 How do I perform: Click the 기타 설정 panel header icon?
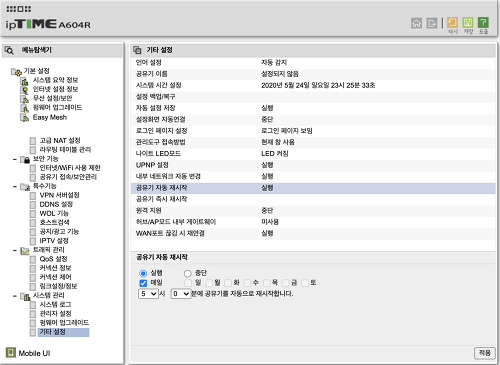click(137, 50)
